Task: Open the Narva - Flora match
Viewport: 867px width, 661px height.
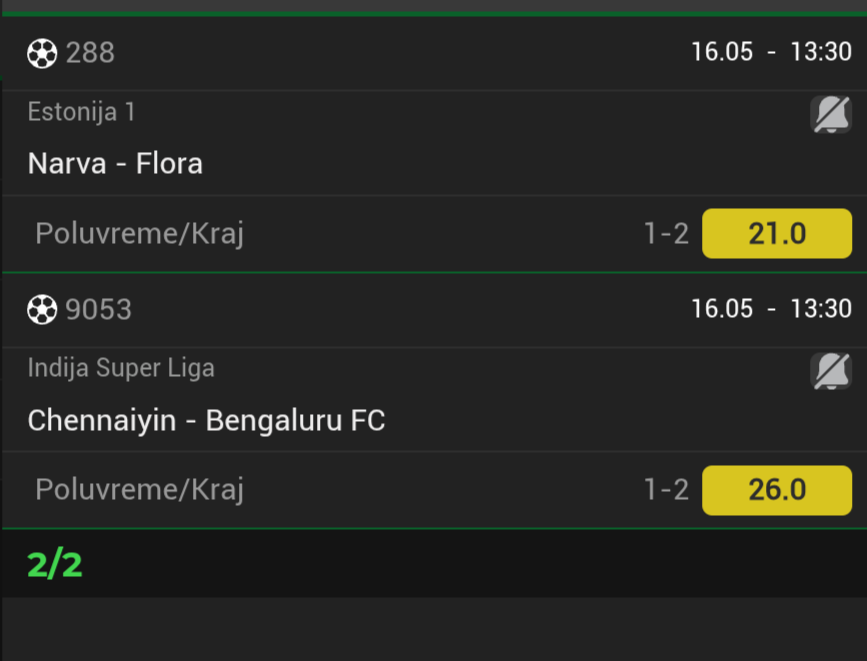Action: (115, 164)
